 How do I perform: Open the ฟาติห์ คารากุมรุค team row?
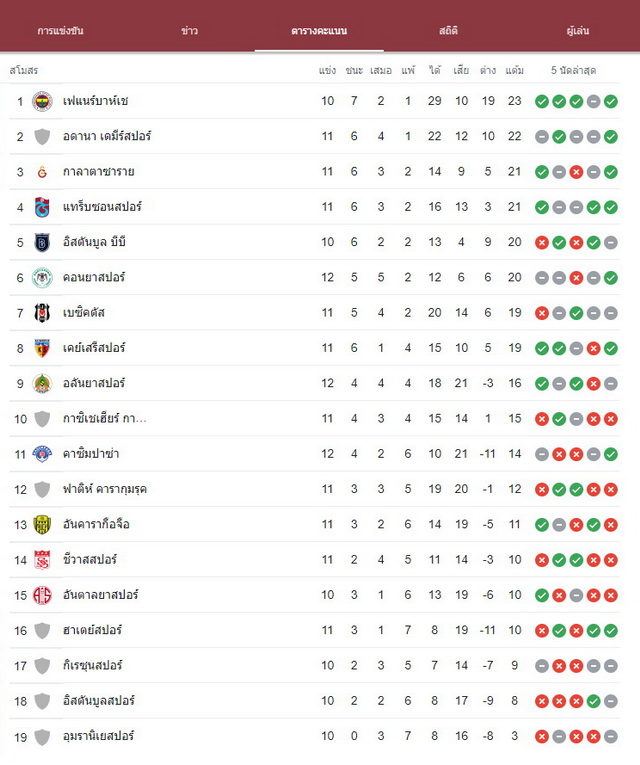[314, 489]
